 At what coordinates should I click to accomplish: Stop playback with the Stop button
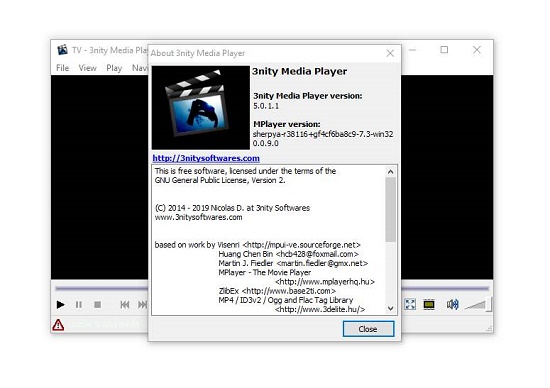pyautogui.click(x=98, y=305)
